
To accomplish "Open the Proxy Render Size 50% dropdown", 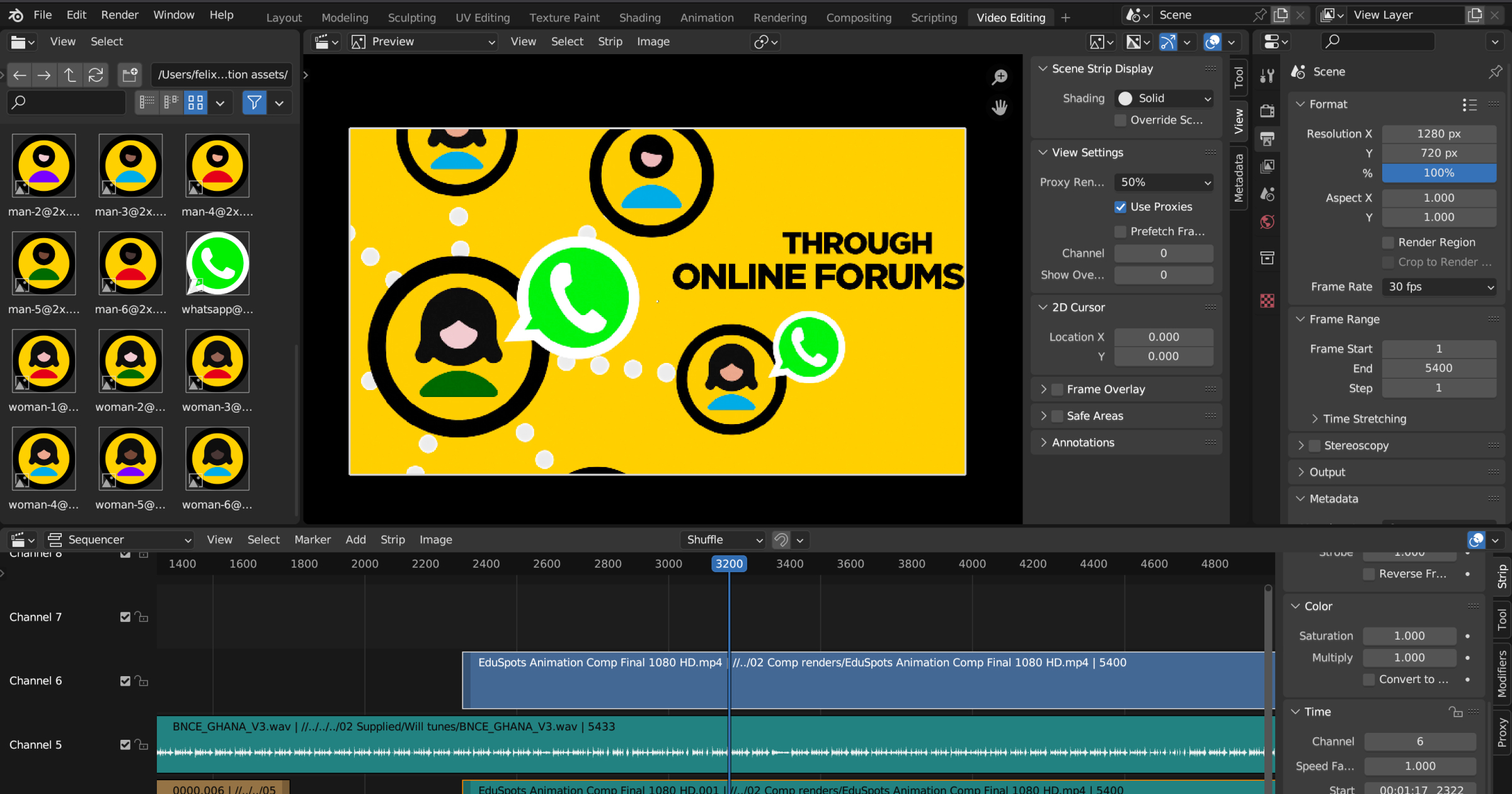I will coord(1164,182).
